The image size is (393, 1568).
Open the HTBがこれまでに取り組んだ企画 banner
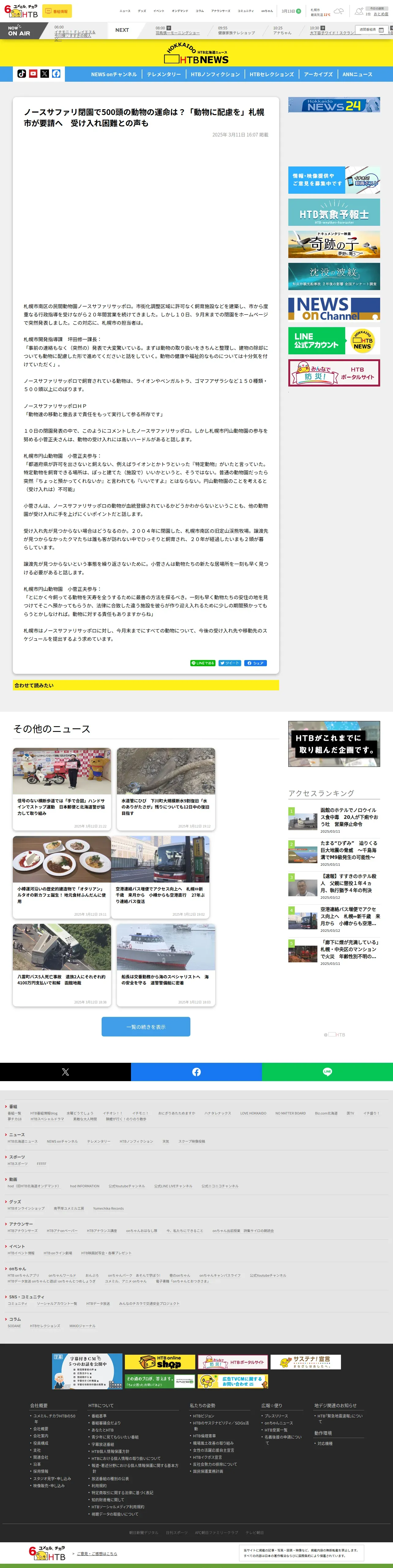[334, 744]
